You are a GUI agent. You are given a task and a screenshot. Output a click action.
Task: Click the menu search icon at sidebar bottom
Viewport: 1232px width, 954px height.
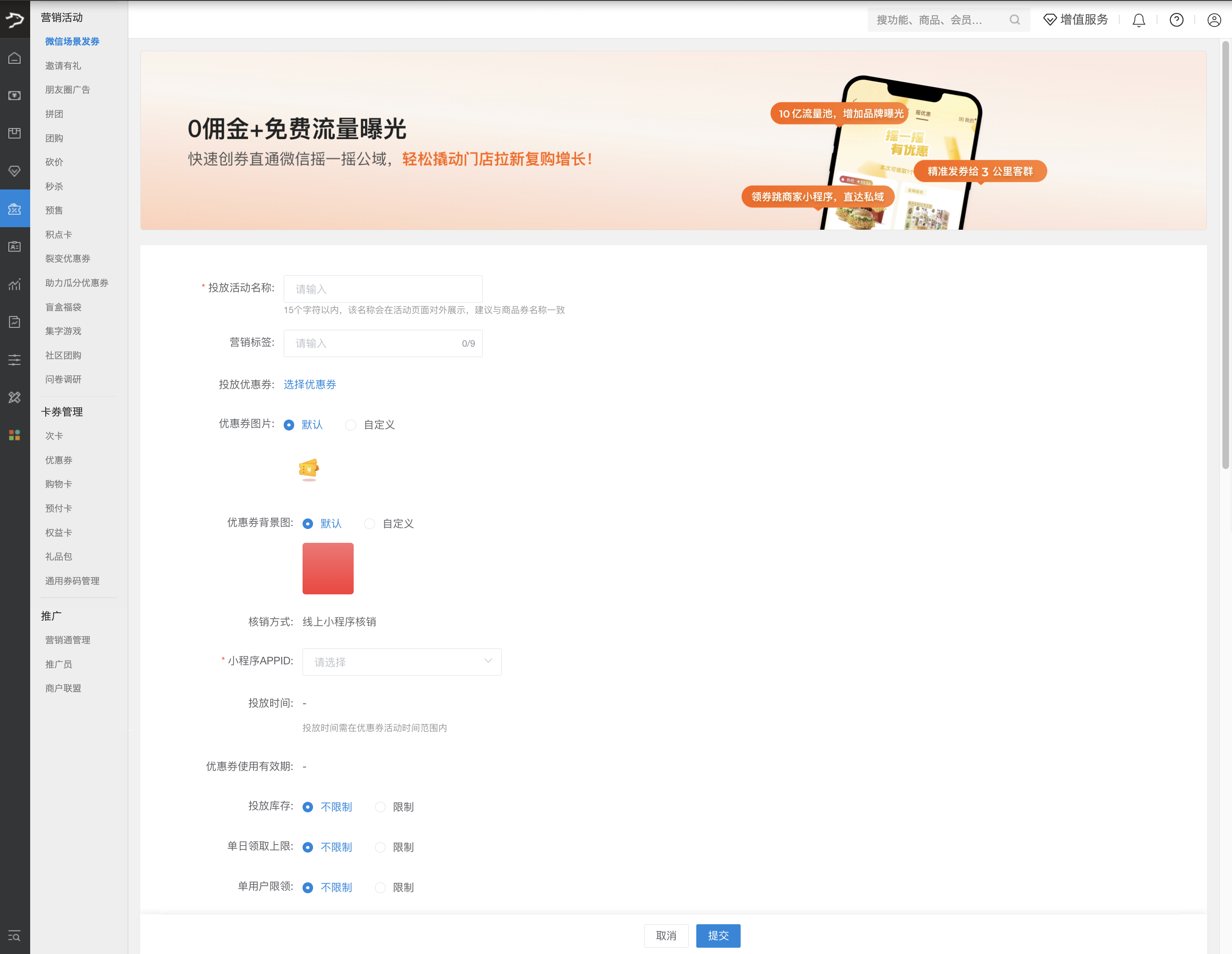pyautogui.click(x=15, y=936)
